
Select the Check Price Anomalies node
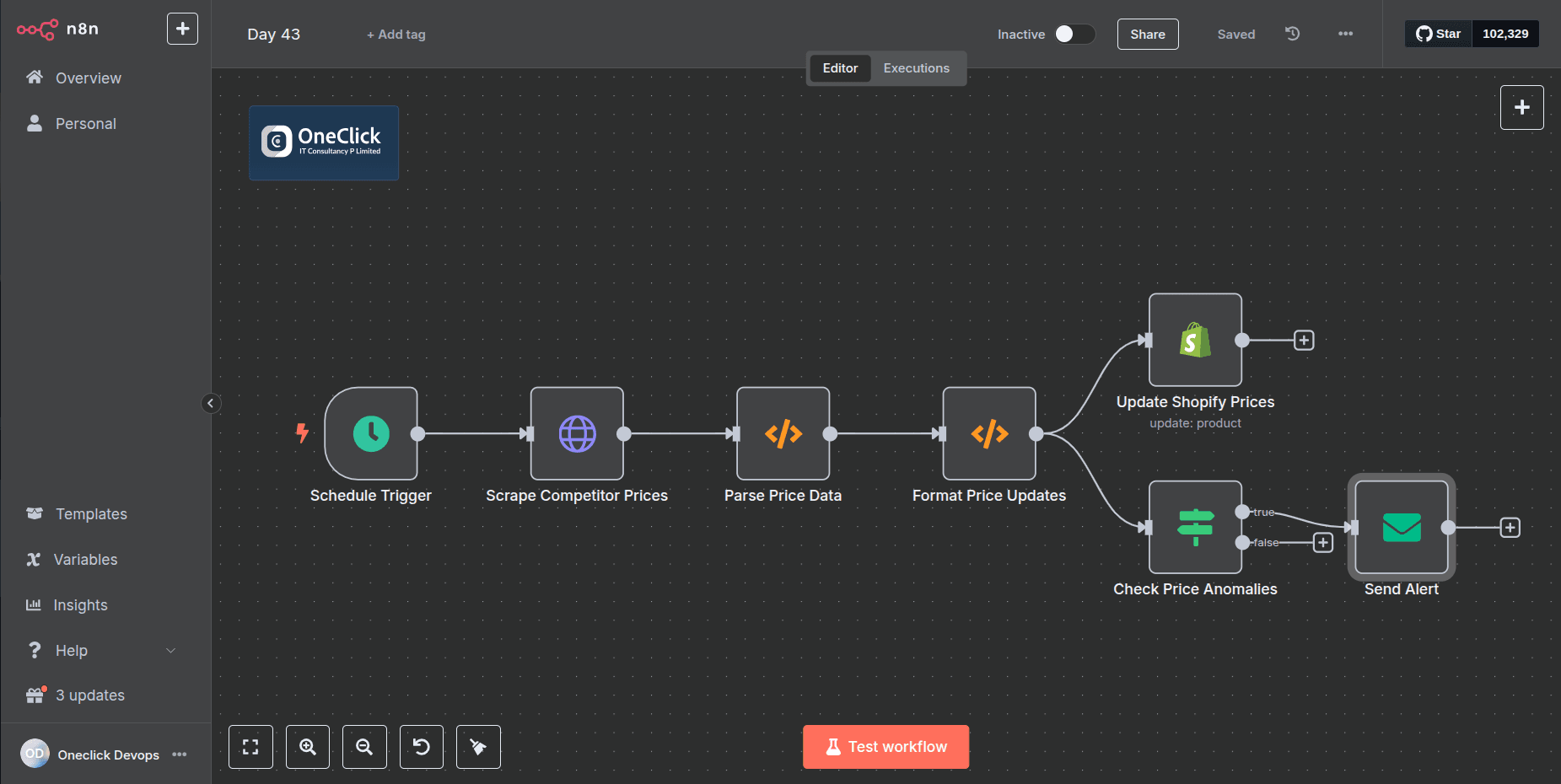[x=1195, y=527]
